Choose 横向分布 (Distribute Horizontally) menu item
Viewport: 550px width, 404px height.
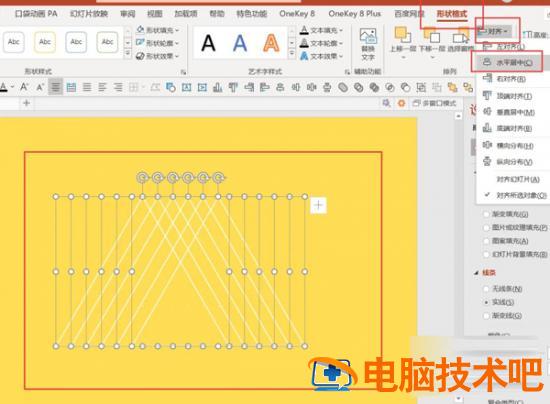510,145
